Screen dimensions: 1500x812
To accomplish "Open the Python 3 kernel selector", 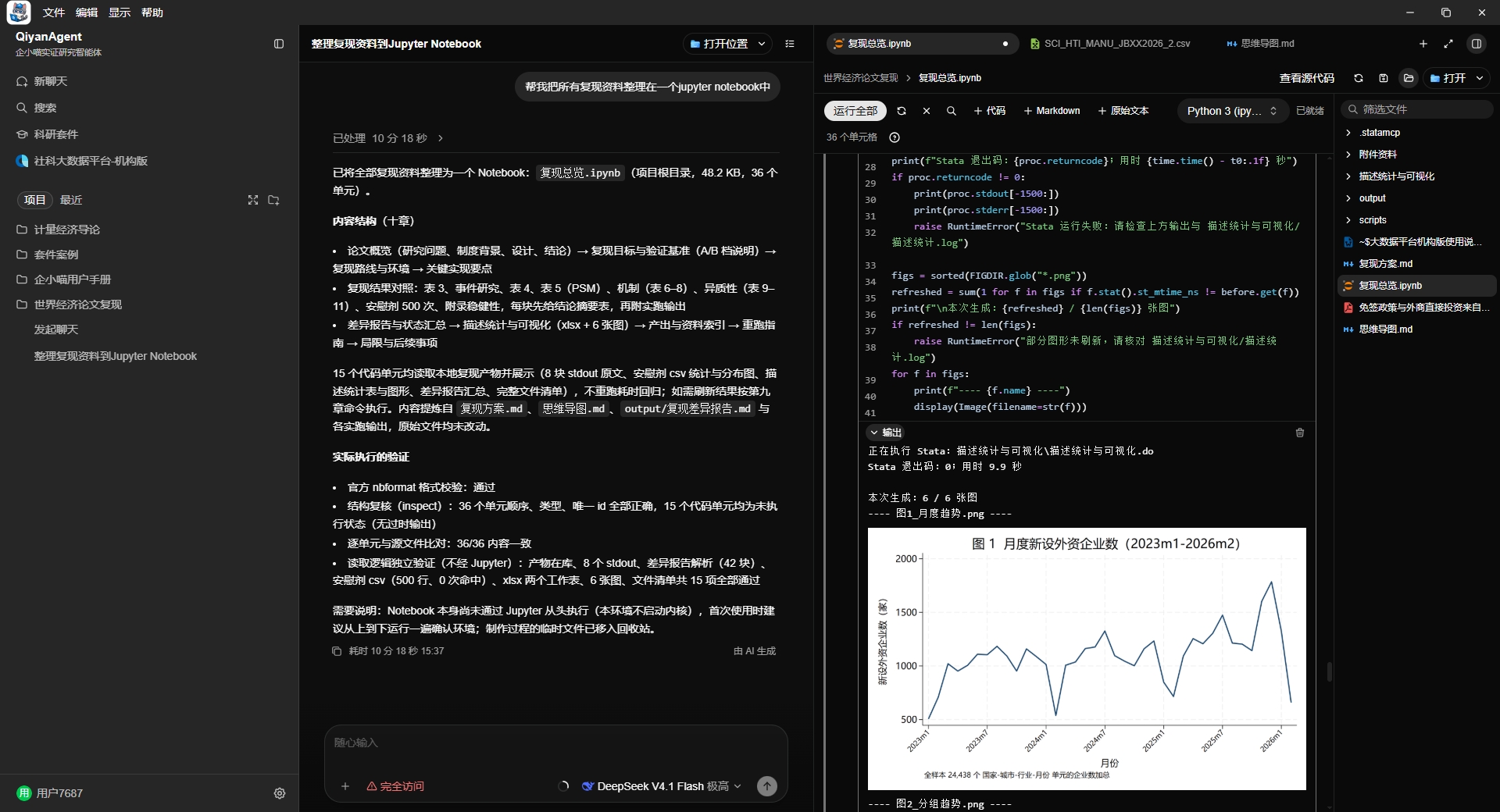I will (1232, 111).
